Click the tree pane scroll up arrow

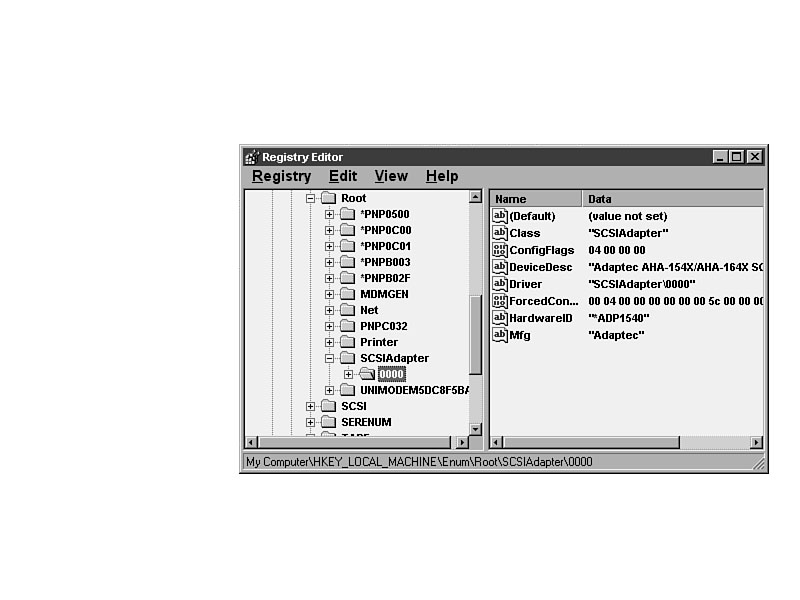point(475,197)
